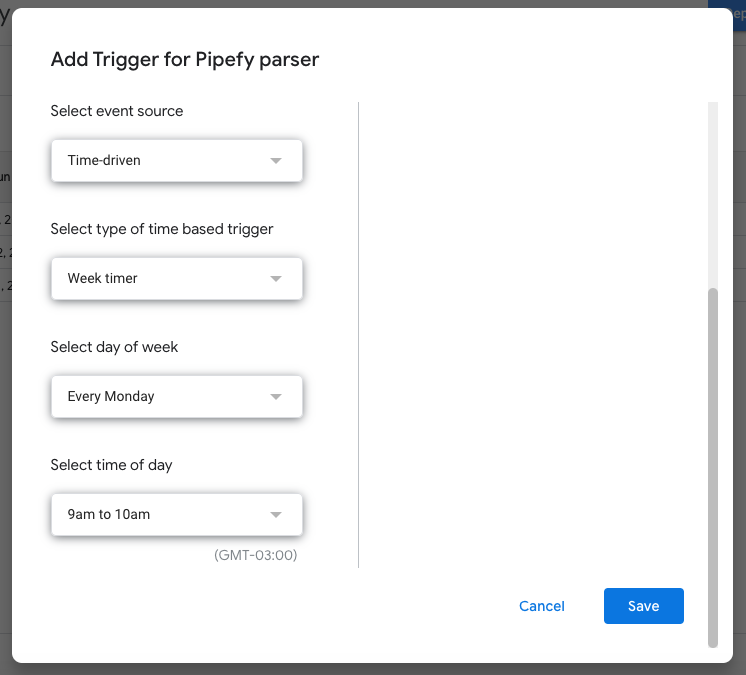Viewport: 746px width, 675px height.
Task: Click the Save button
Action: 643,606
